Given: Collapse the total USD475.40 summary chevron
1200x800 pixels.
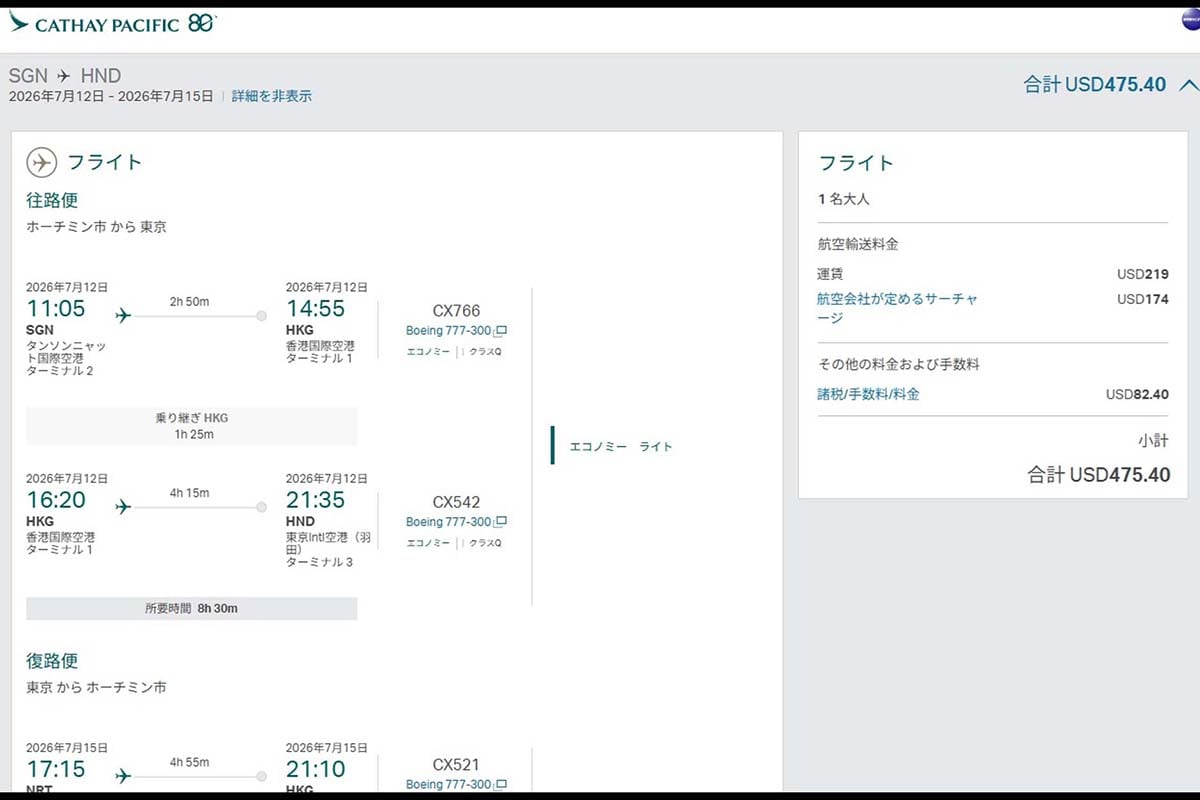Looking at the screenshot, I should click(1189, 84).
